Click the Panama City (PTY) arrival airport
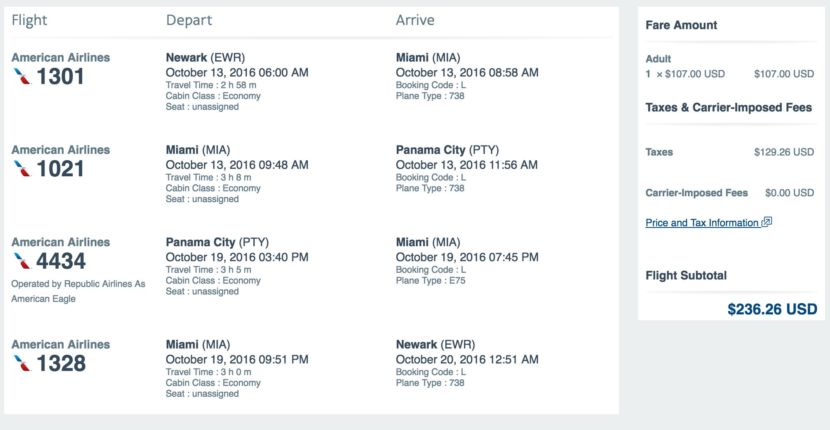 [x=447, y=150]
